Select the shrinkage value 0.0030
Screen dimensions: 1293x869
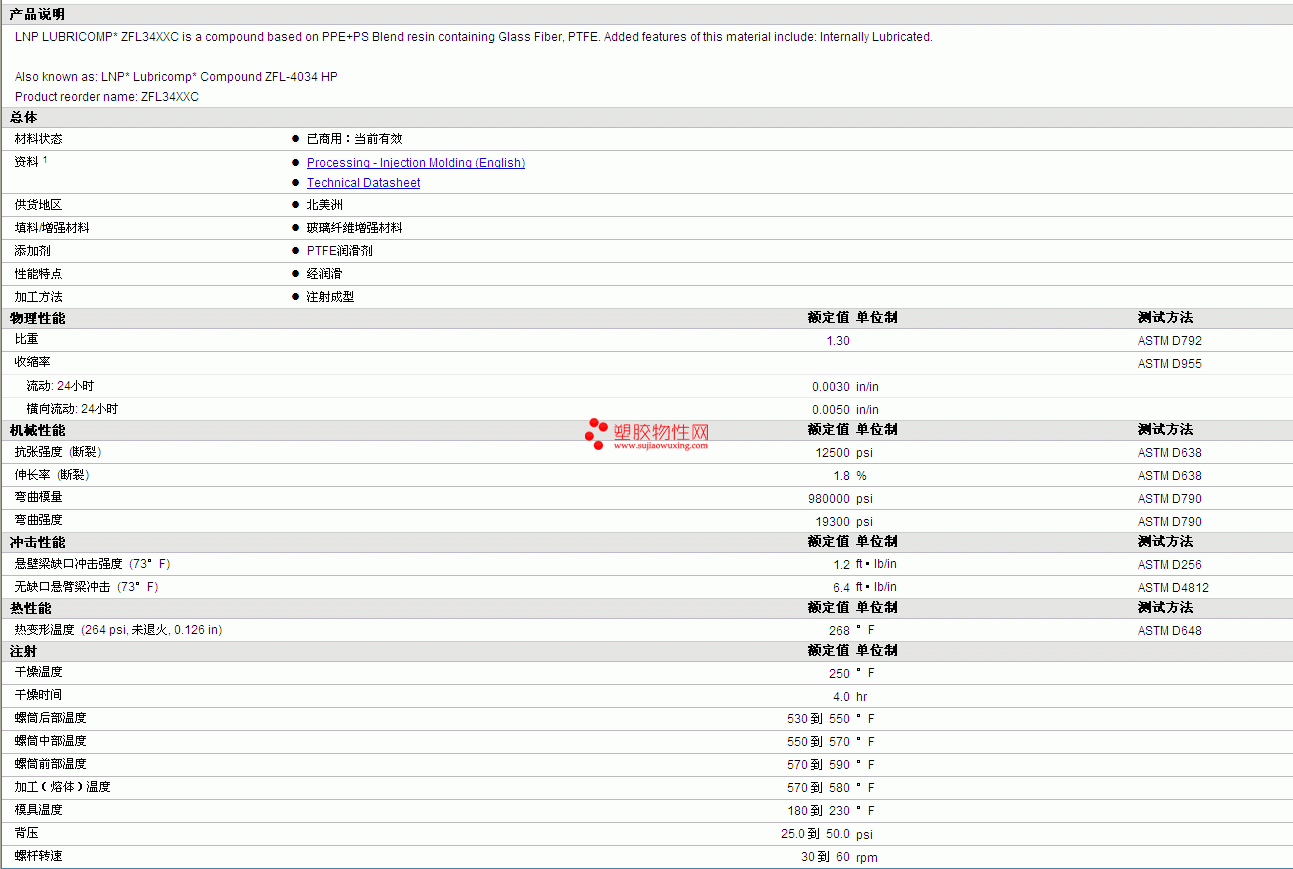coord(831,387)
